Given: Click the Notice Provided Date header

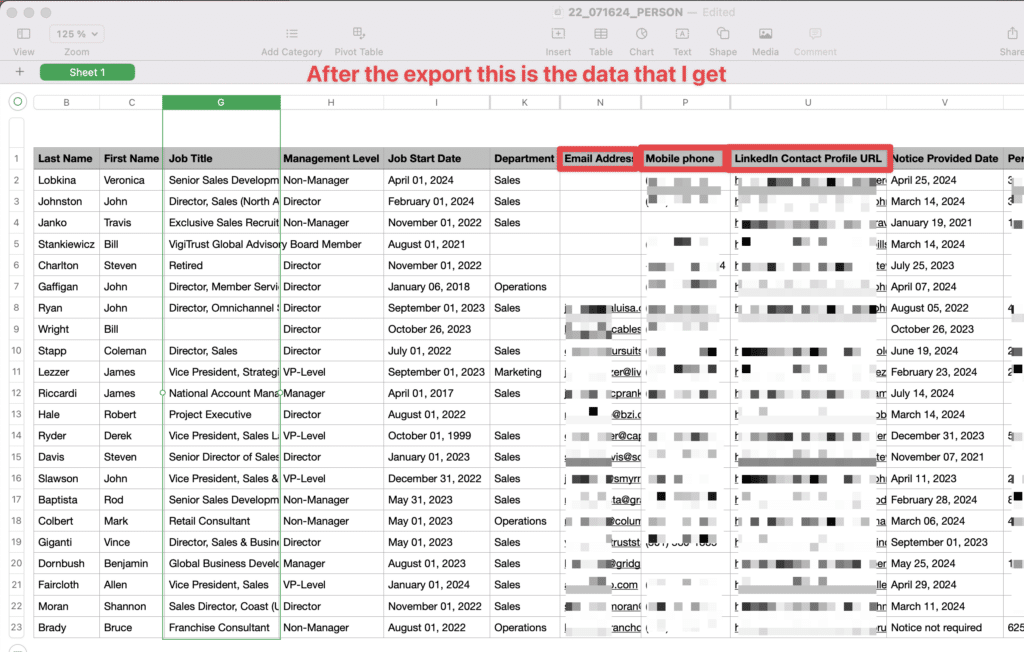Looking at the screenshot, I should 946,159.
